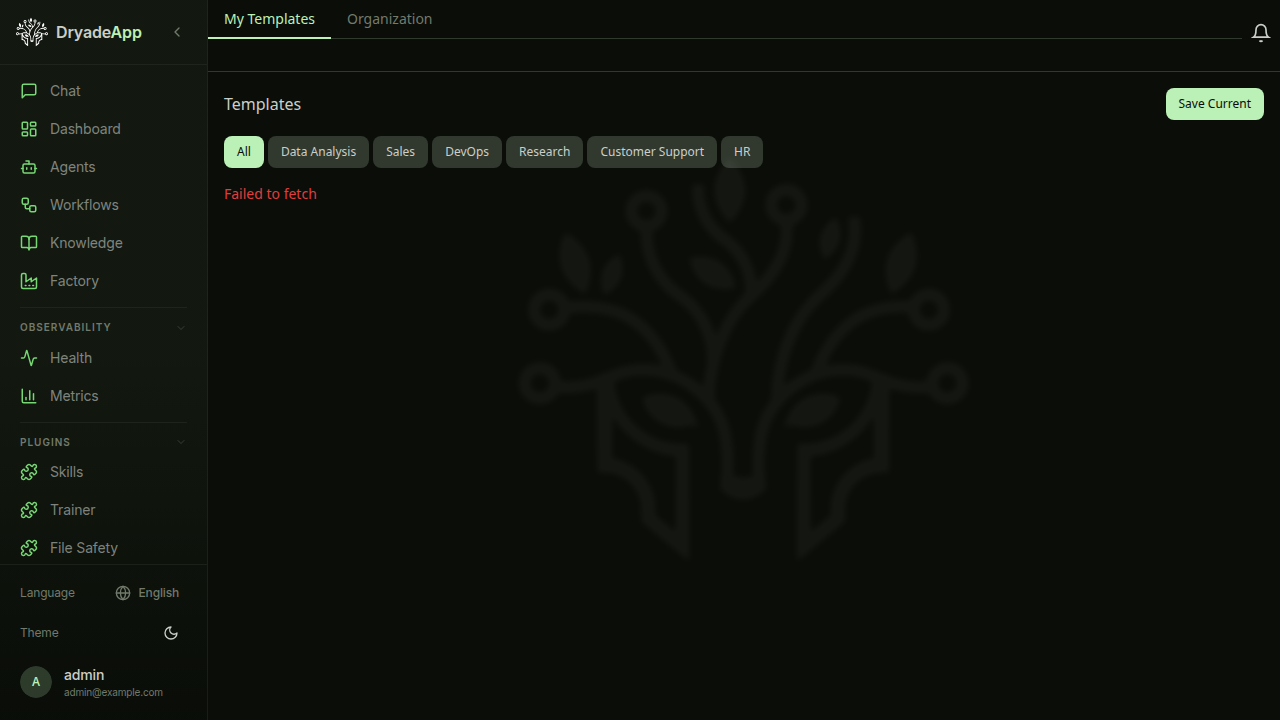Collapse the Plugins section
The image size is (1280, 720).
[181, 441]
